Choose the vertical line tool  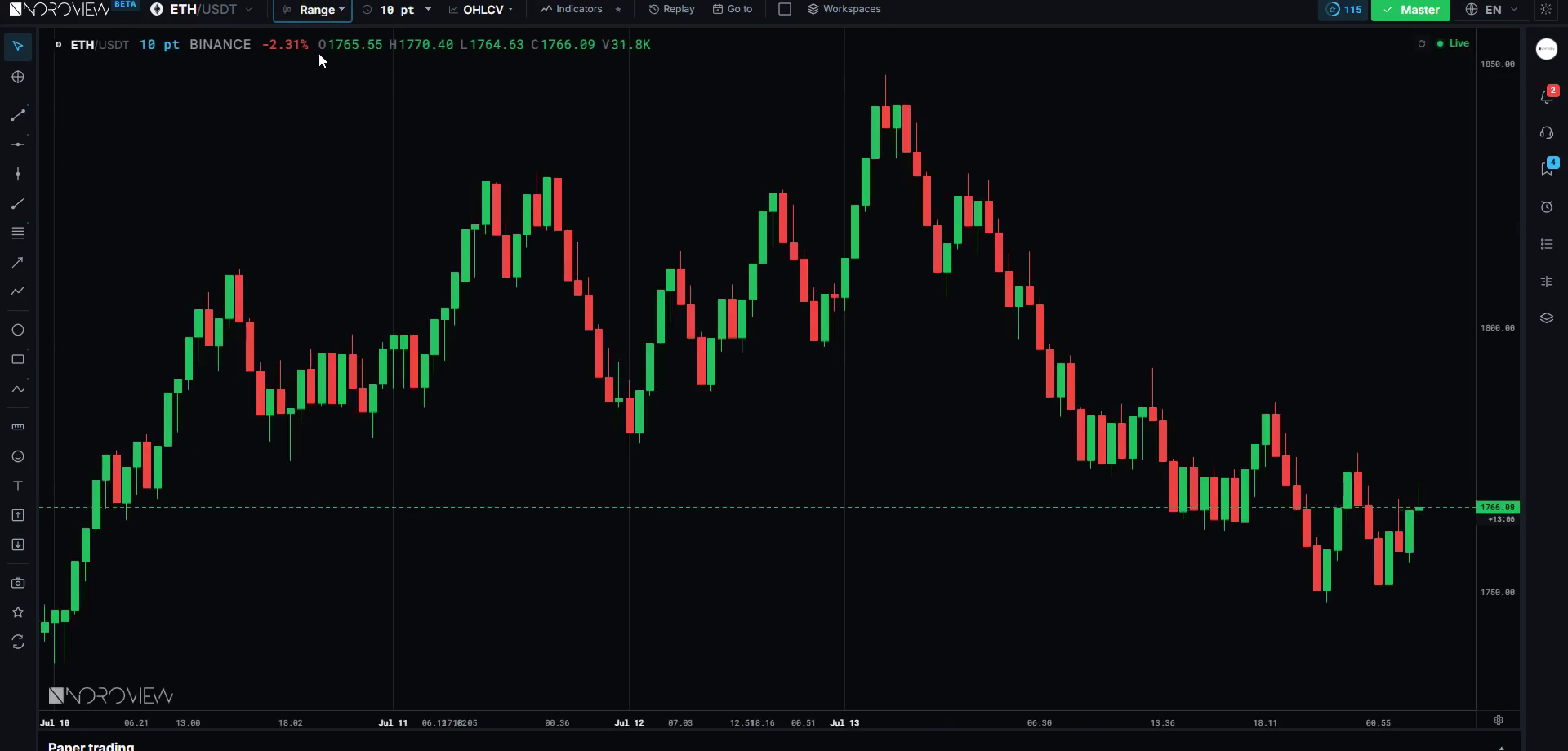(18, 174)
